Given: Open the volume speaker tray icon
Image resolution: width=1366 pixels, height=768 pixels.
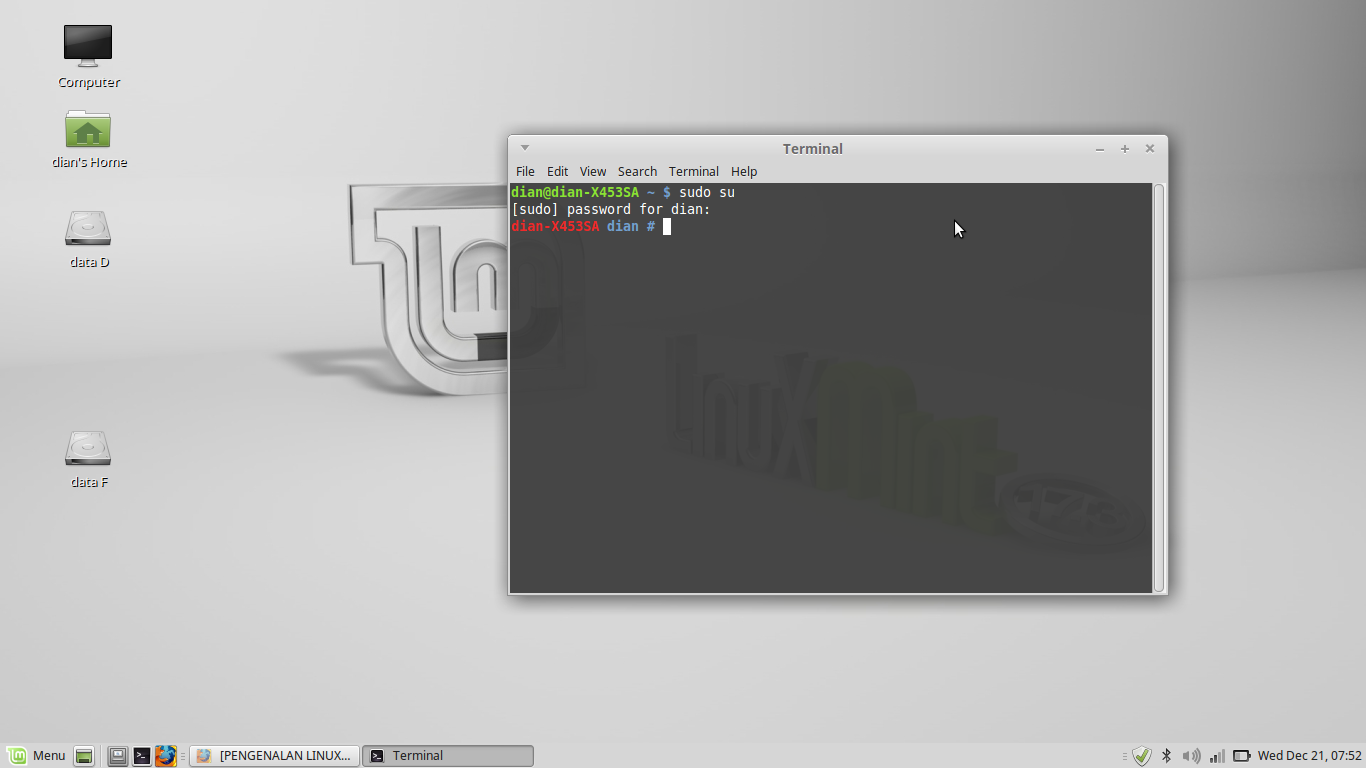Looking at the screenshot, I should point(1191,756).
